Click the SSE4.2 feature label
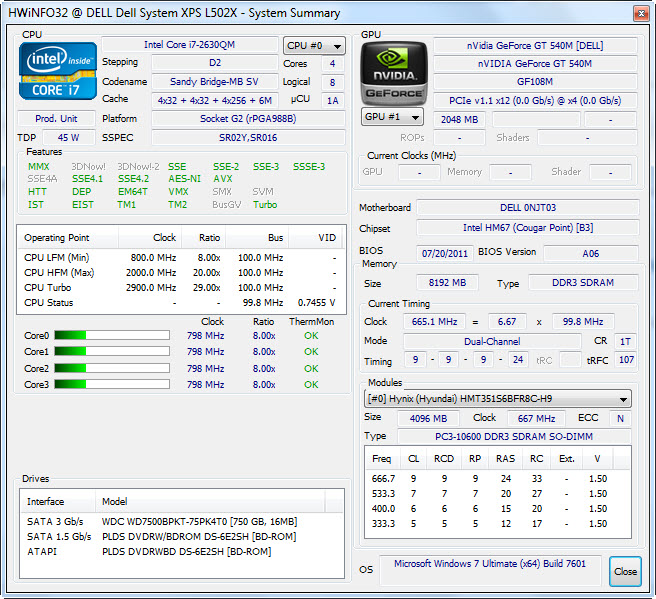 pos(133,179)
